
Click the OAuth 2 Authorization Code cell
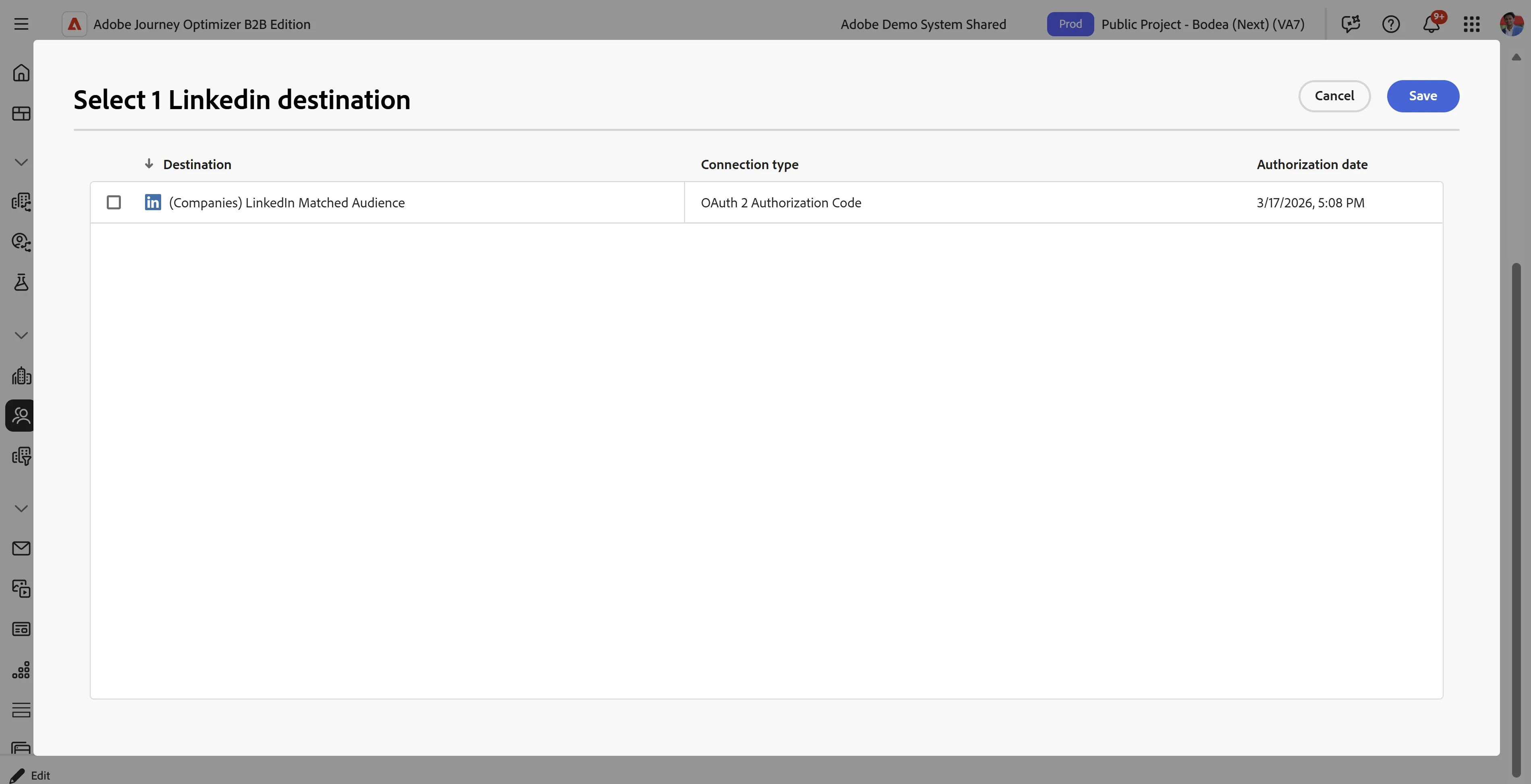pyautogui.click(x=781, y=203)
